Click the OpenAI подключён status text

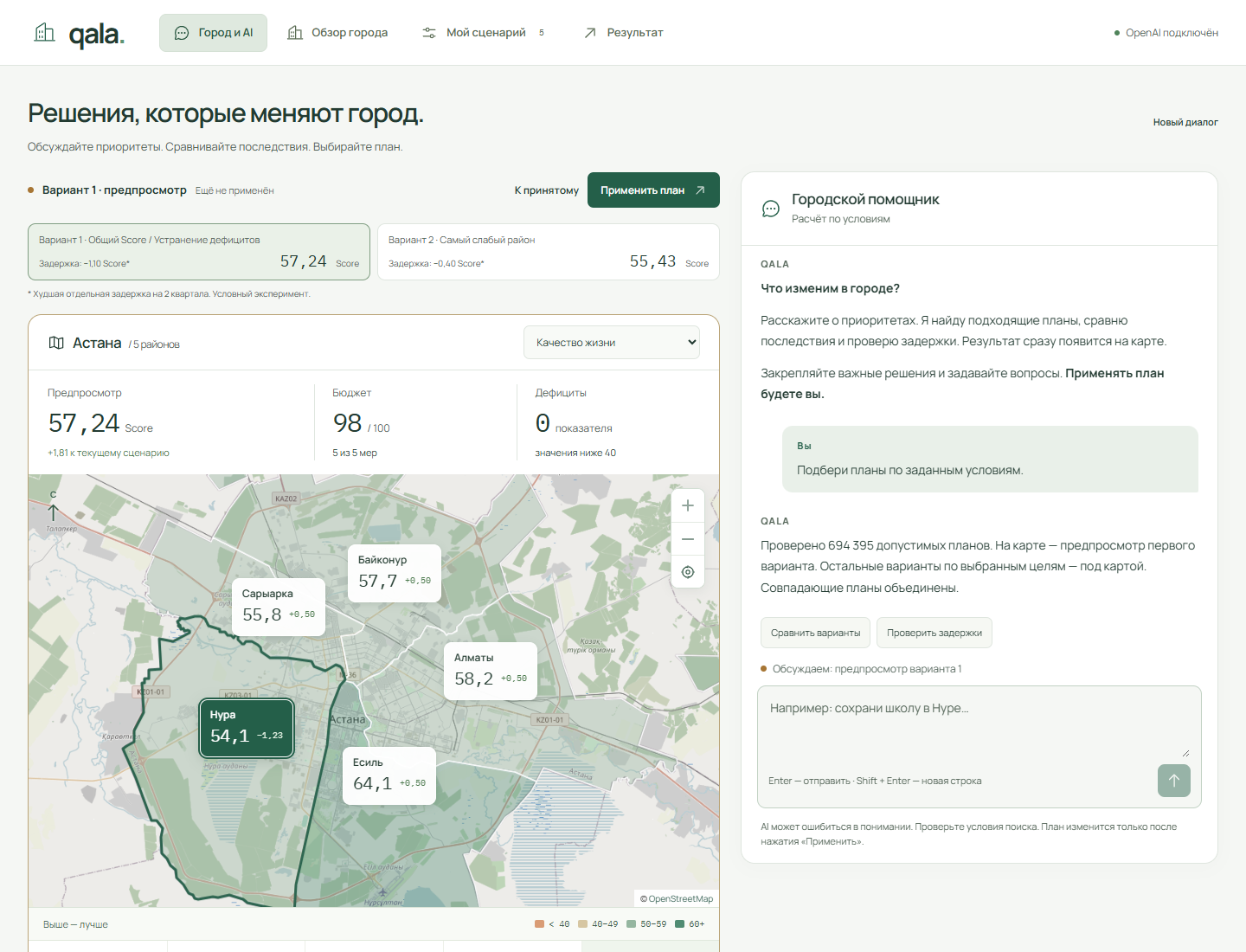[x=1172, y=33]
